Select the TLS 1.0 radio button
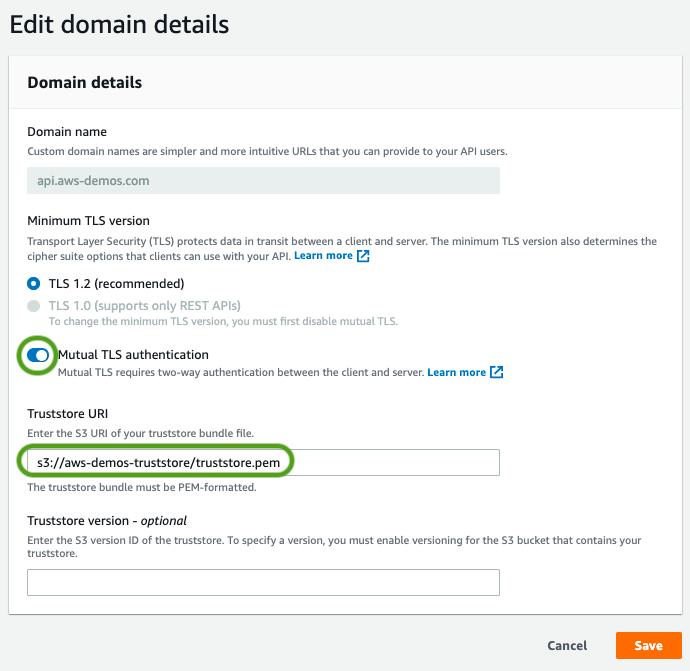690x671 pixels. (34, 305)
